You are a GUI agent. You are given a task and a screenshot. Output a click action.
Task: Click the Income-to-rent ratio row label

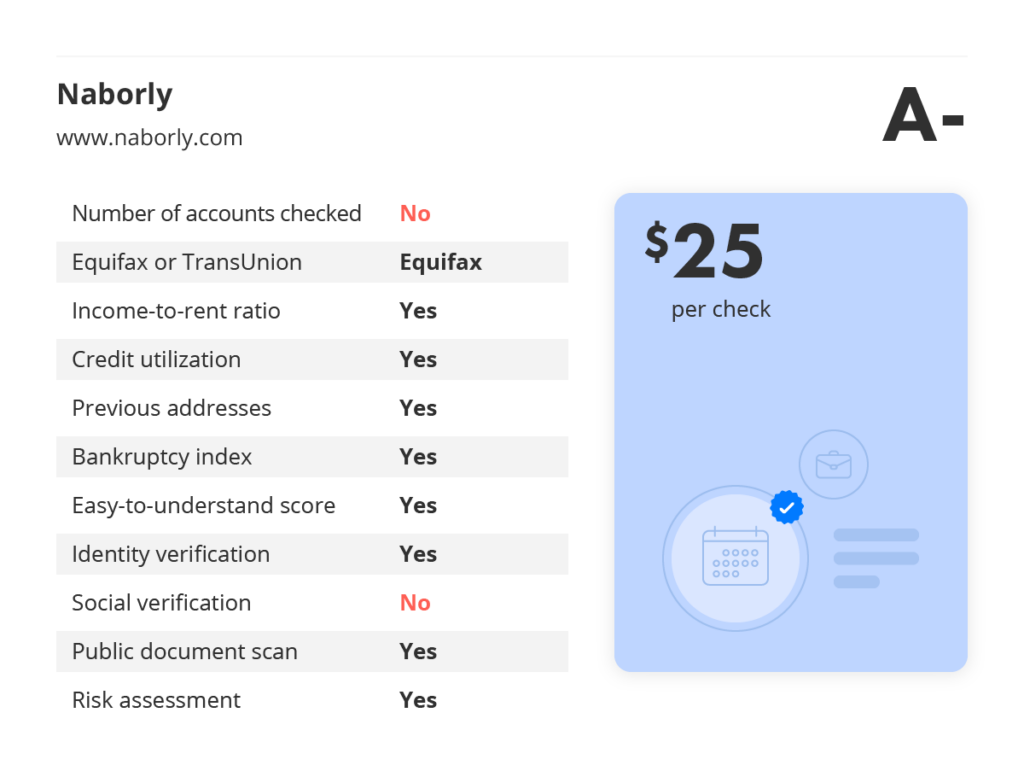click(x=176, y=311)
